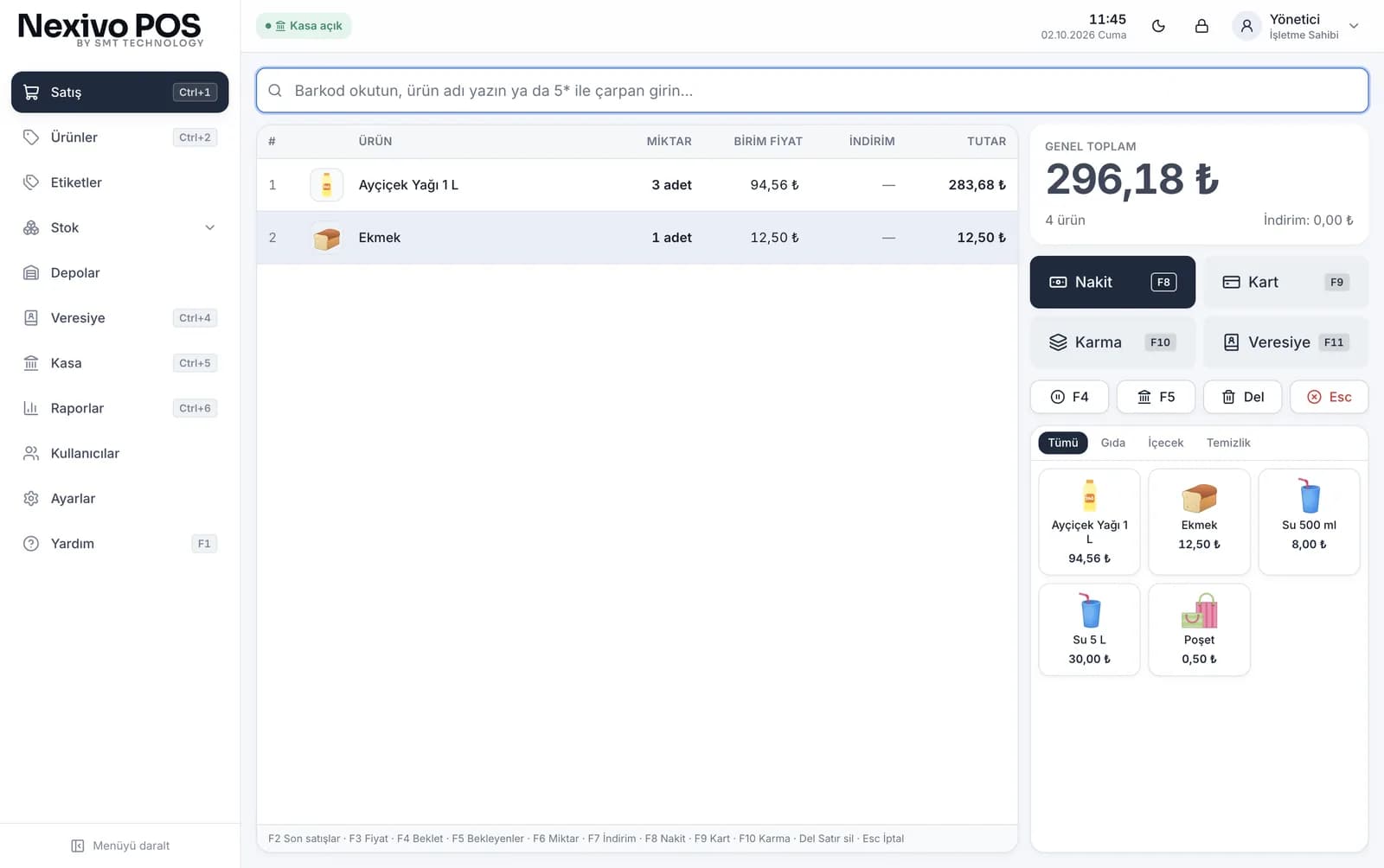
Task: Click Menüyü daralt to collapse sidebar
Action: click(x=120, y=846)
